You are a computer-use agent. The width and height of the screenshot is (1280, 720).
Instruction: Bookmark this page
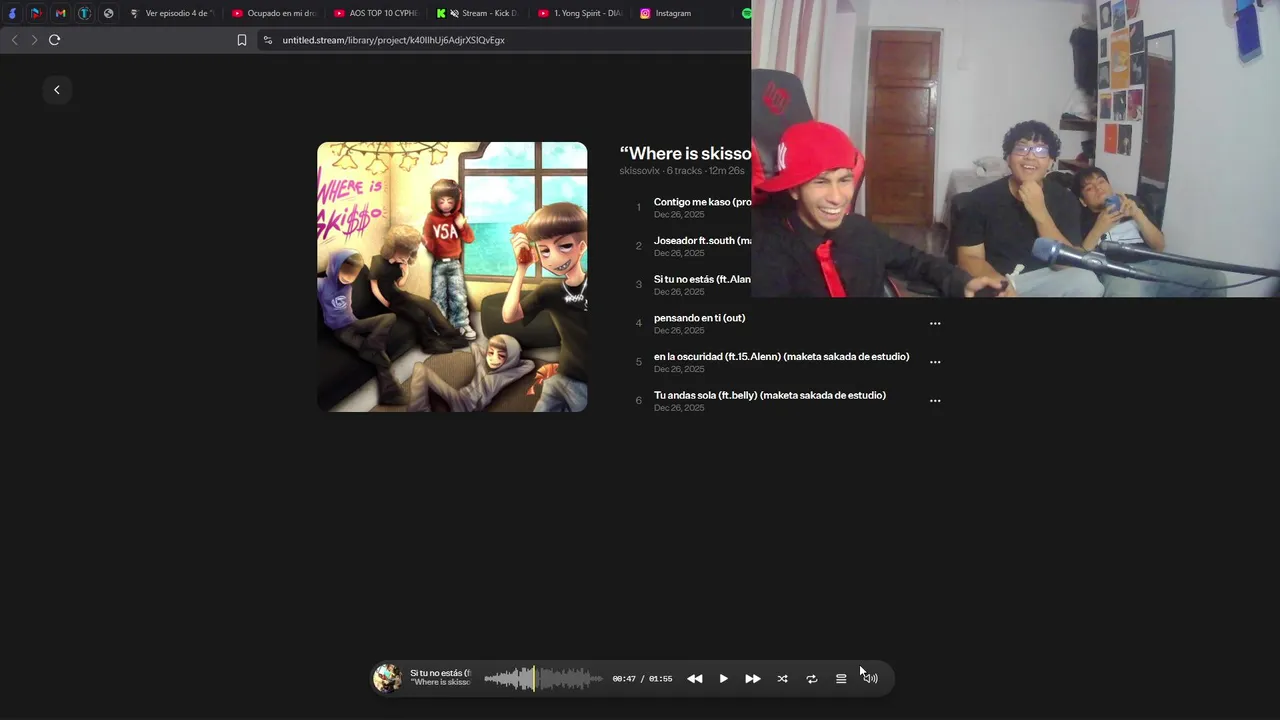[242, 40]
